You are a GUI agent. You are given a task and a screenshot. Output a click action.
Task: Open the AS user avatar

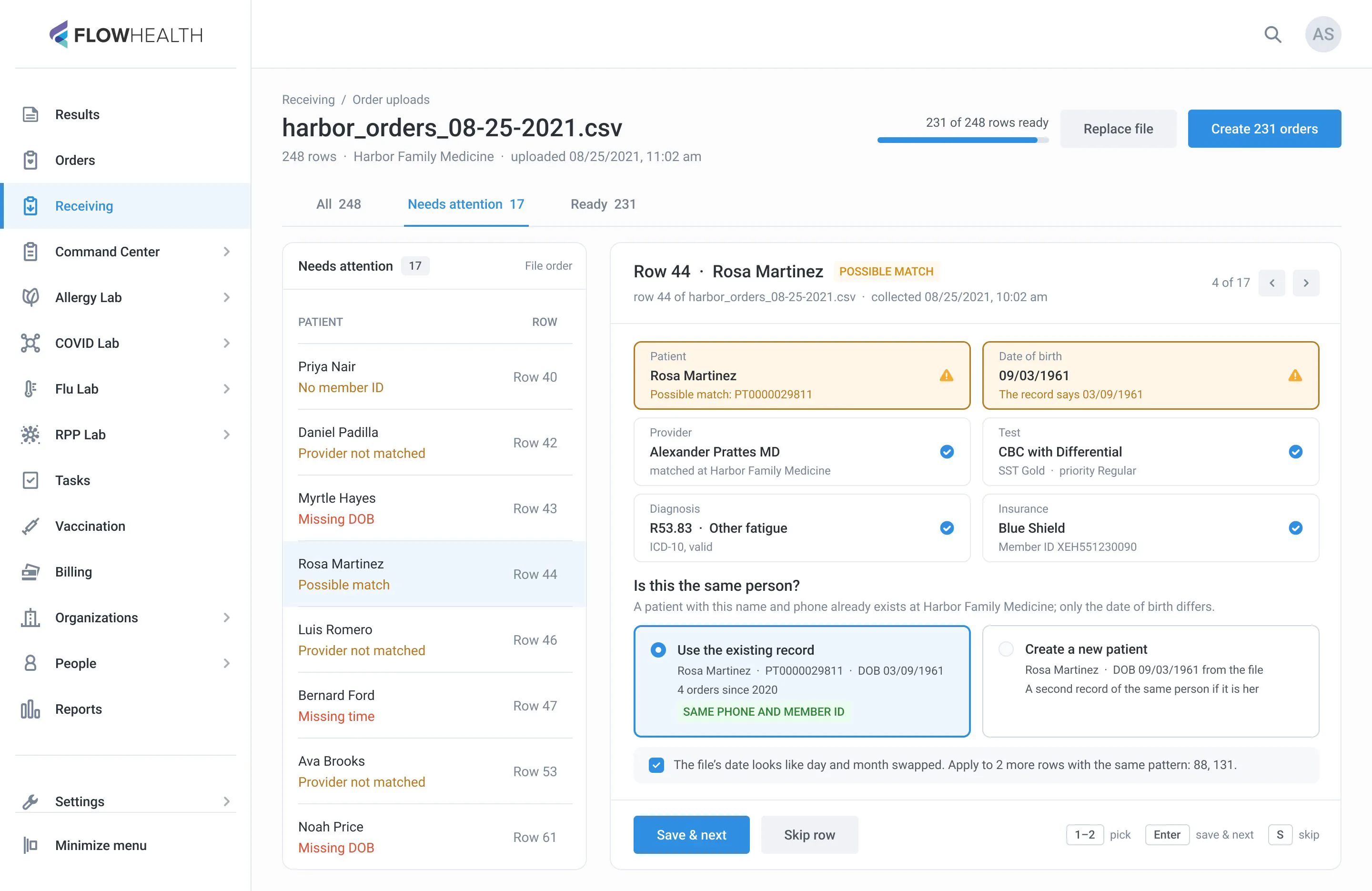pyautogui.click(x=1323, y=34)
